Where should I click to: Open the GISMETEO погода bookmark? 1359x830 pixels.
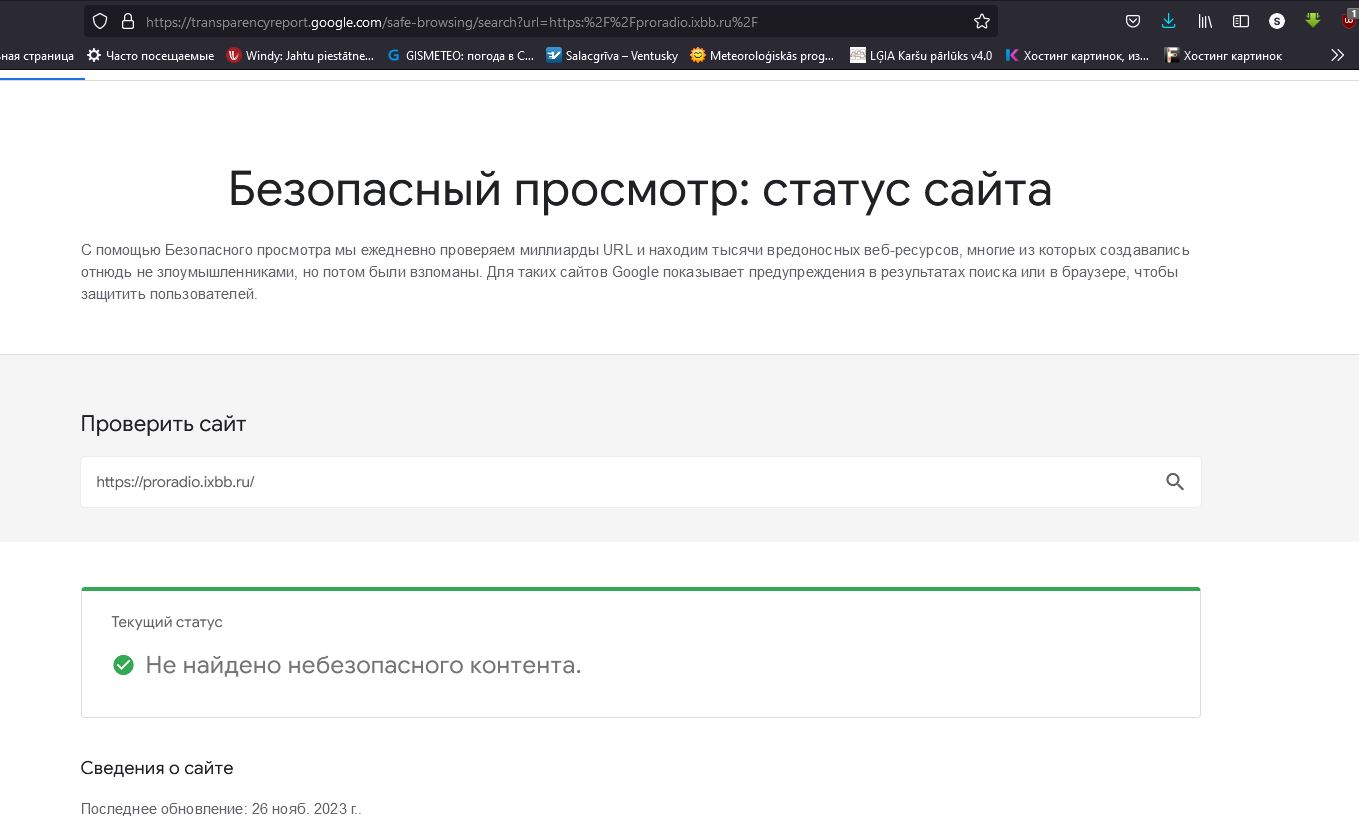click(x=461, y=56)
